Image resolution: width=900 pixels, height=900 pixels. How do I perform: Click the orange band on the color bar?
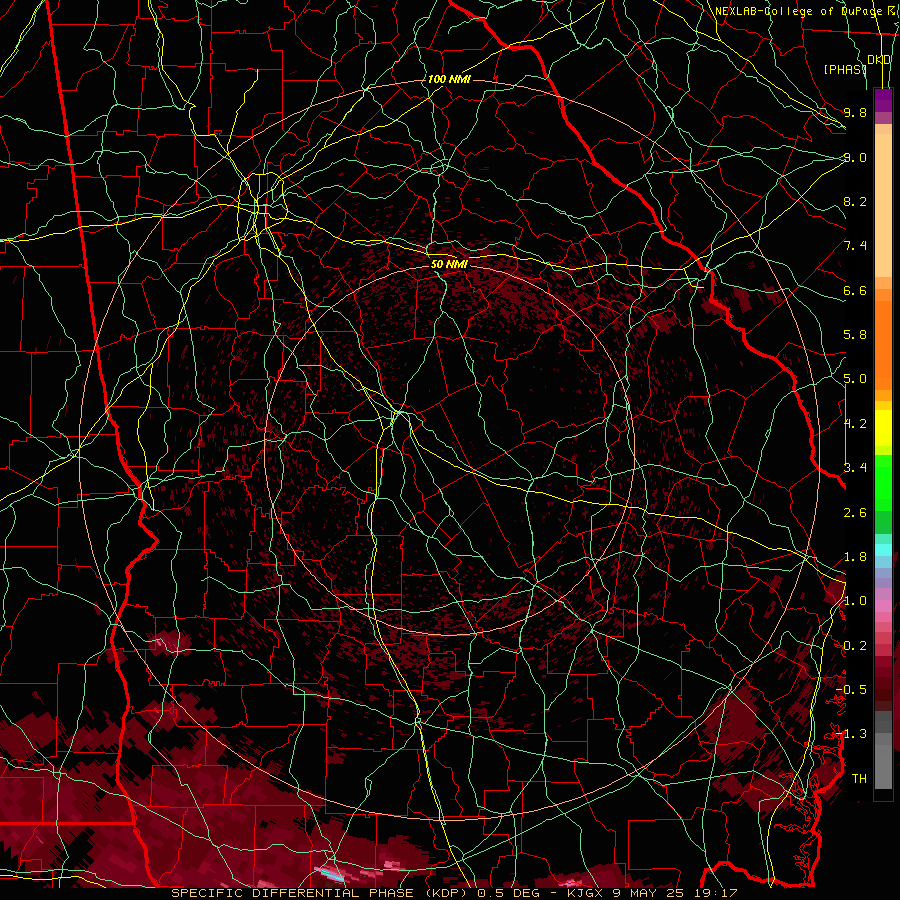(883, 345)
